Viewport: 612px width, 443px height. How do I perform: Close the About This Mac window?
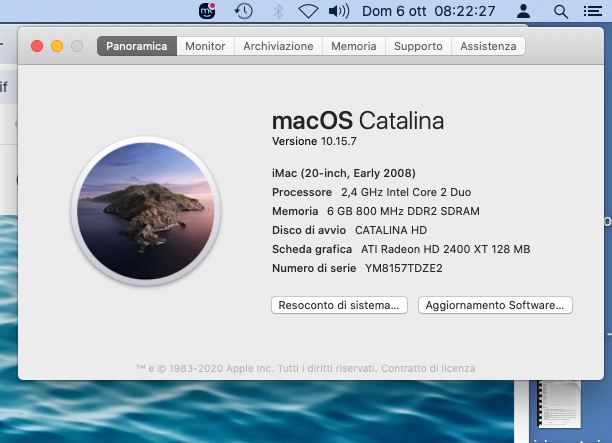point(37,46)
